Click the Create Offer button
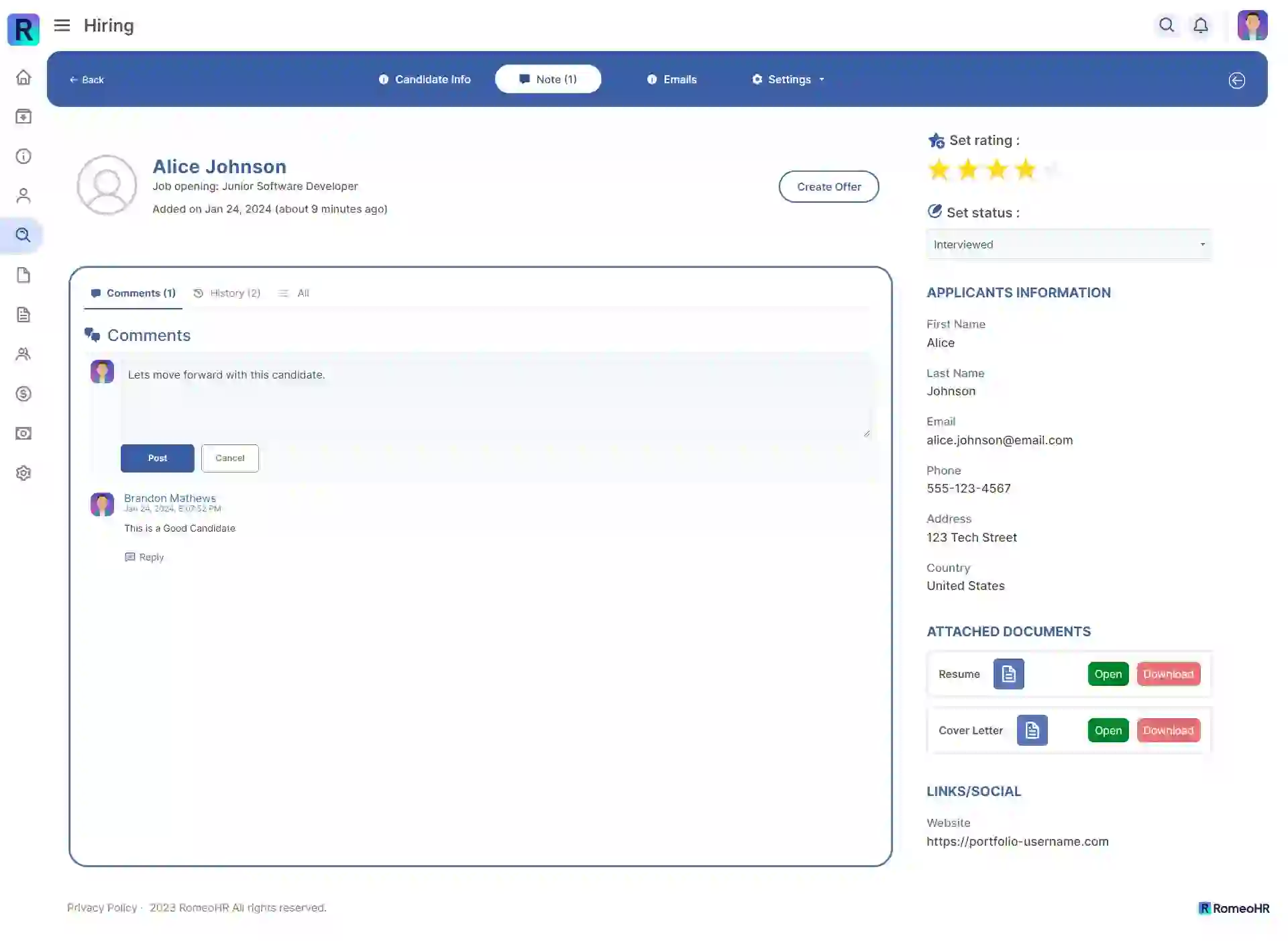 [x=828, y=187]
